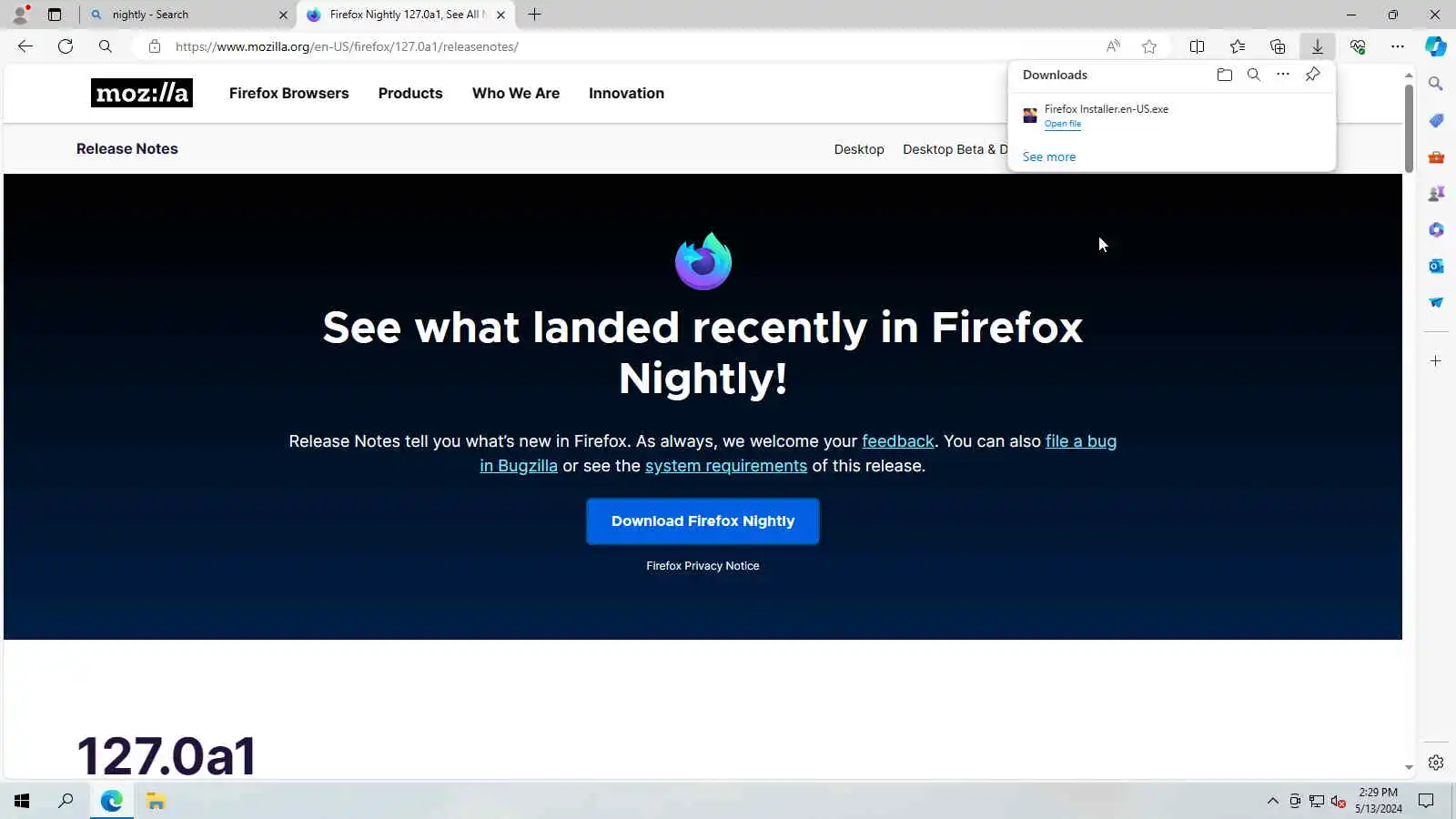The width and height of the screenshot is (1456, 819).
Task: Open a new browser tab
Action: click(x=534, y=15)
